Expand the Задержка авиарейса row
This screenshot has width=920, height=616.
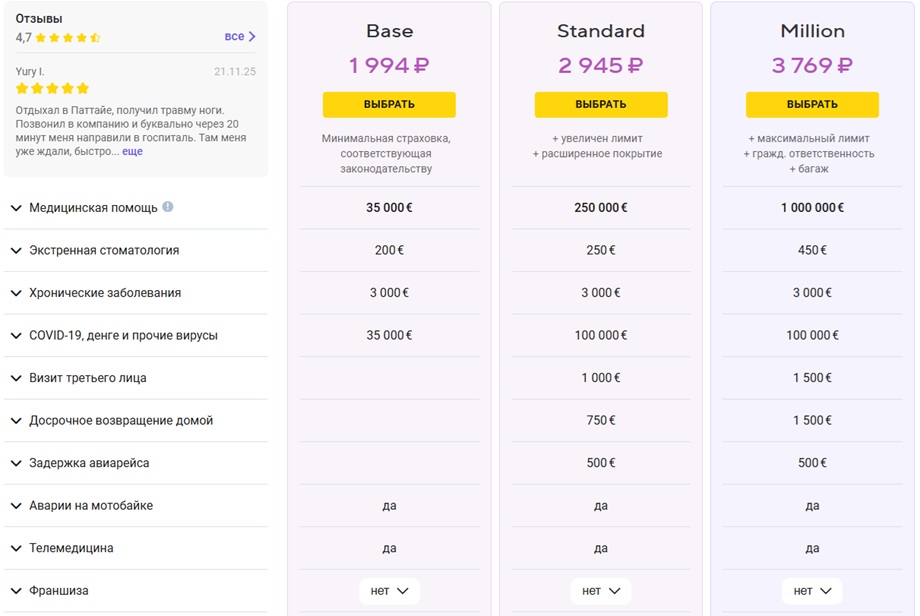click(x=136, y=463)
